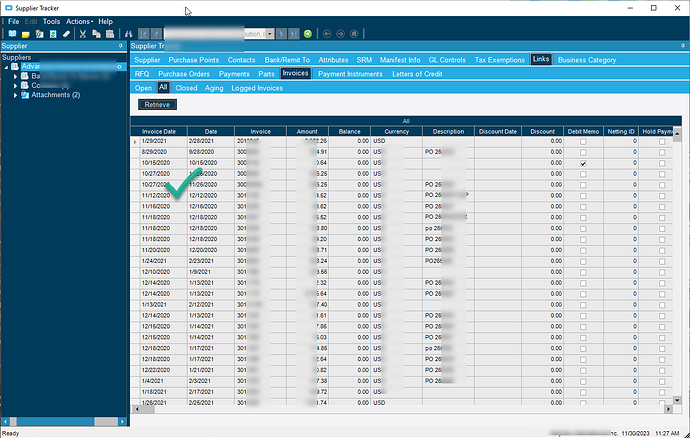690x438 pixels.
Task: Click the open folder toolbar icon
Action: tap(26, 34)
